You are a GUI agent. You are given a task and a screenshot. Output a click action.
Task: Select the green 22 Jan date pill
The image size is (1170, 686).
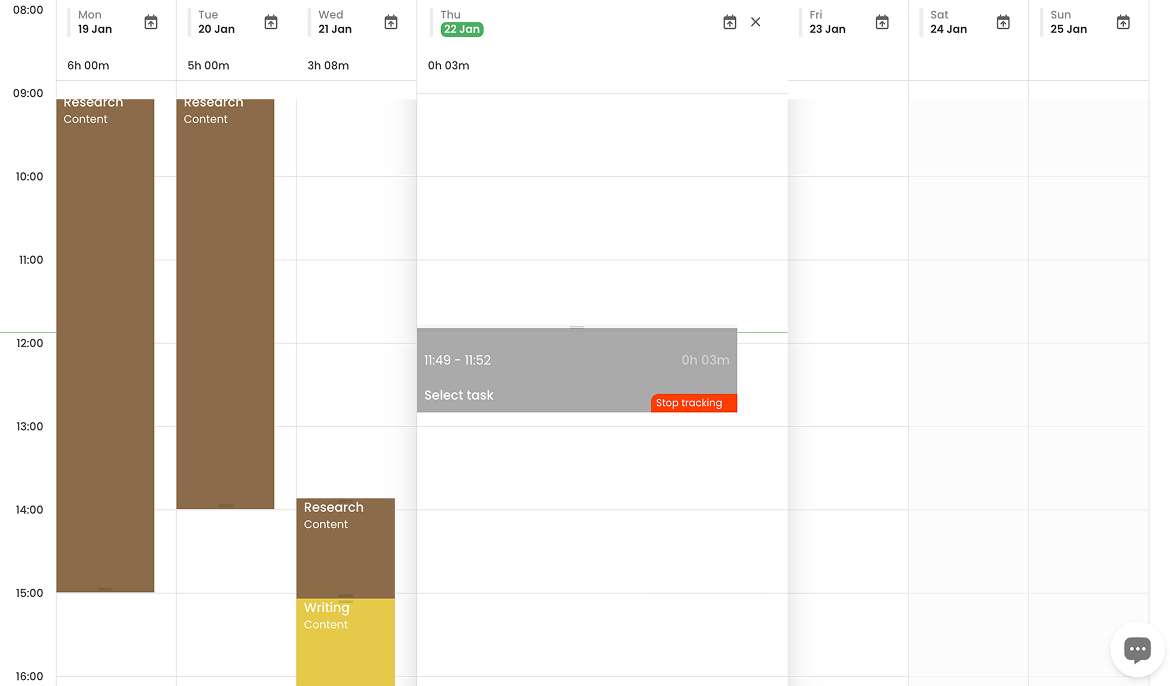(461, 29)
